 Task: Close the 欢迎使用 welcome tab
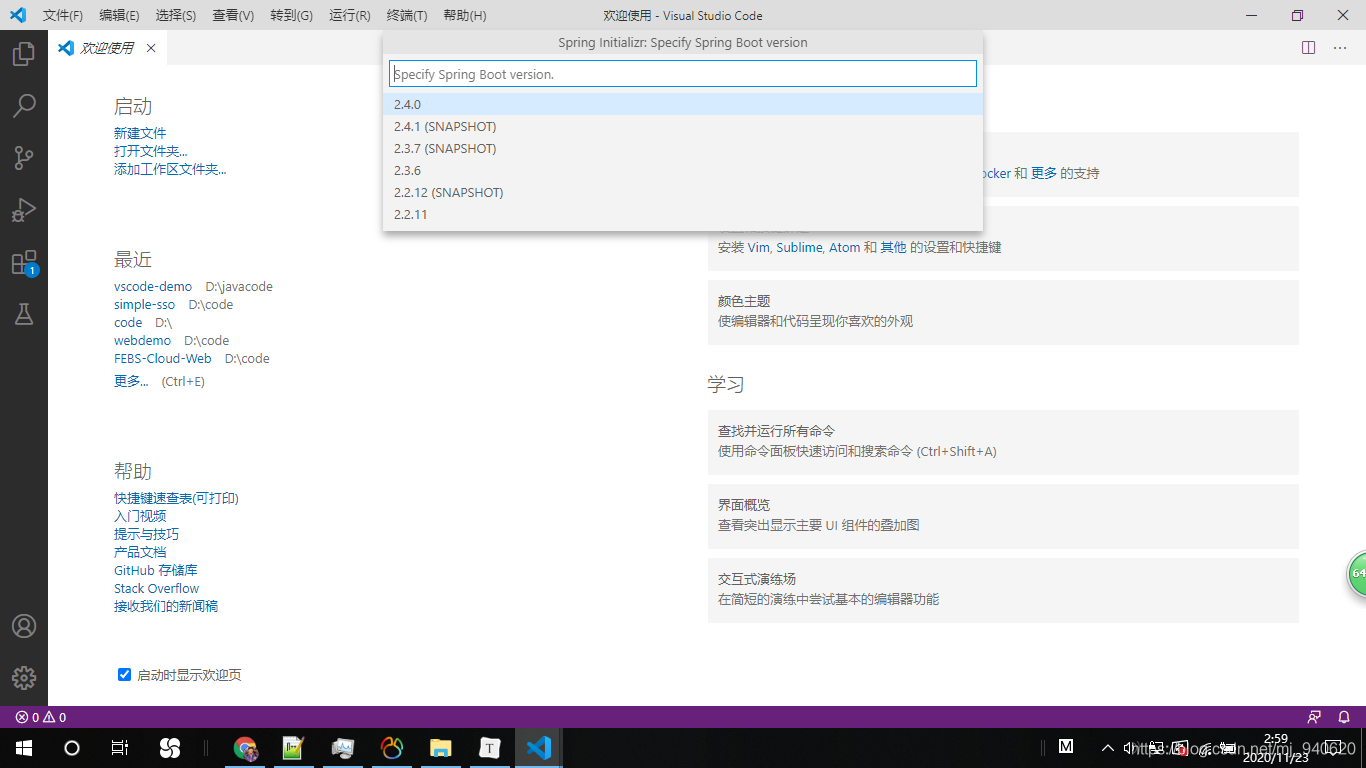pos(151,48)
